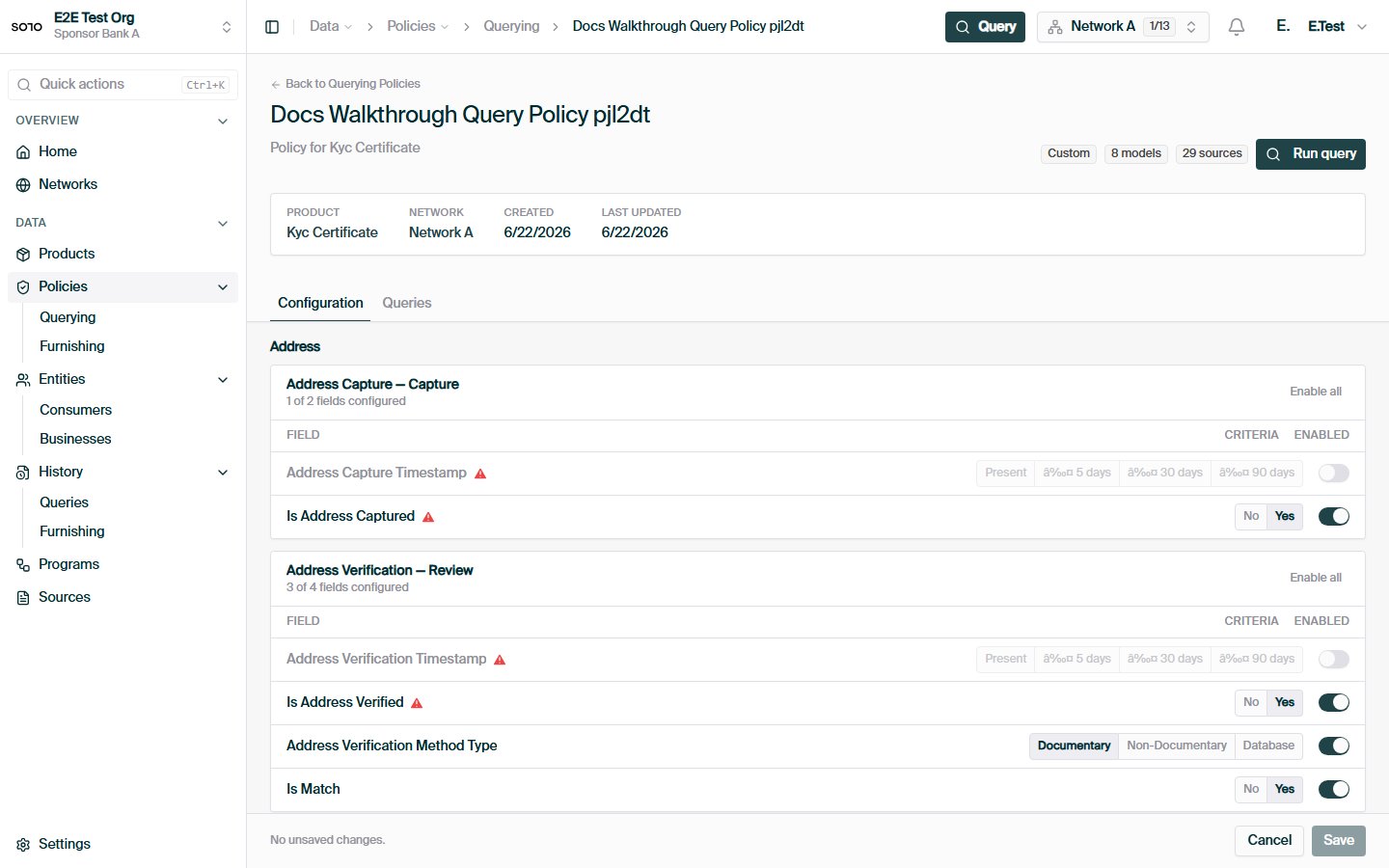Select Yes for Is Match
Image resolution: width=1389 pixels, height=868 pixels.
pyautogui.click(x=1285, y=789)
